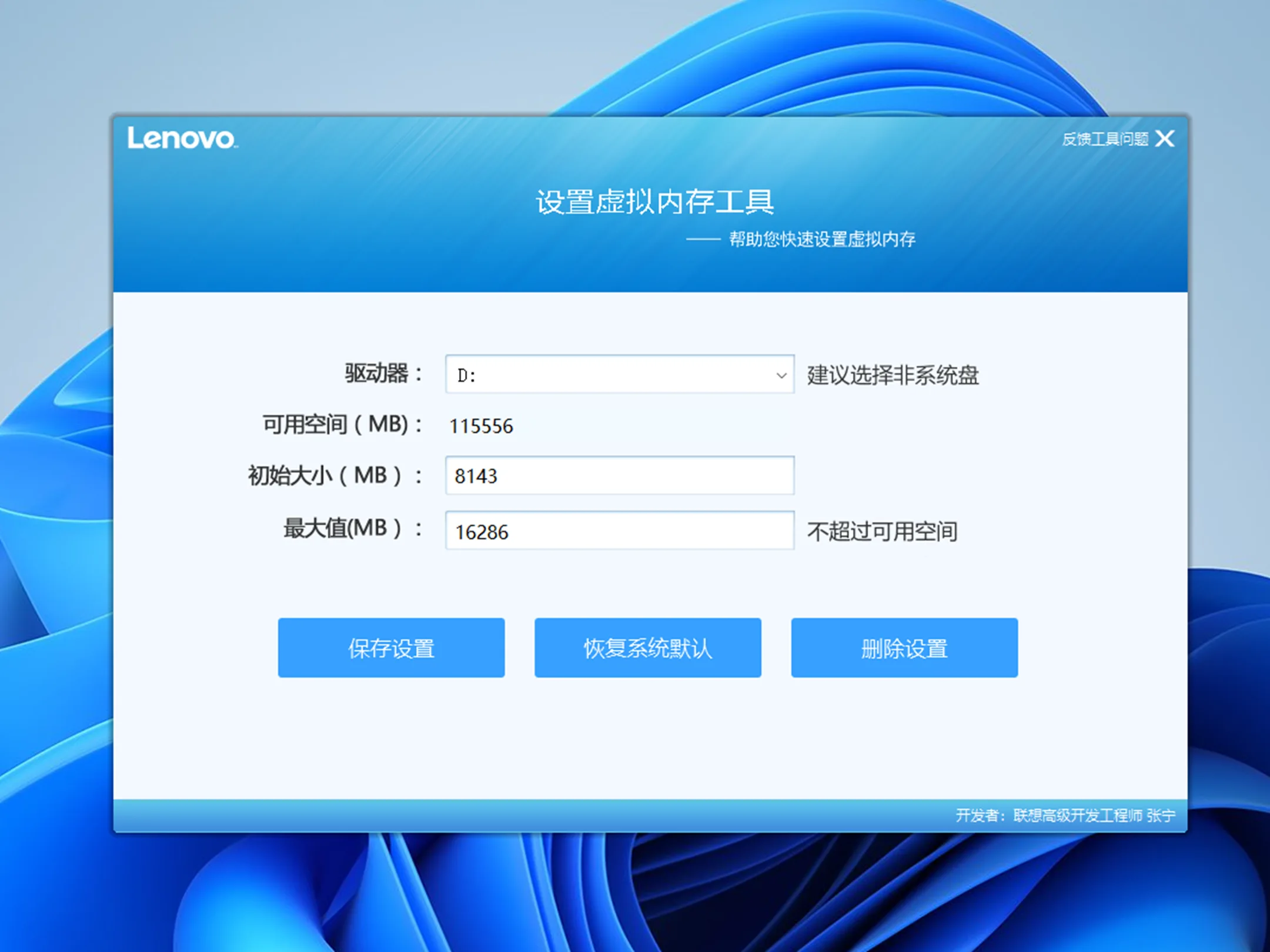Click the 删除设置 button

coord(904,648)
